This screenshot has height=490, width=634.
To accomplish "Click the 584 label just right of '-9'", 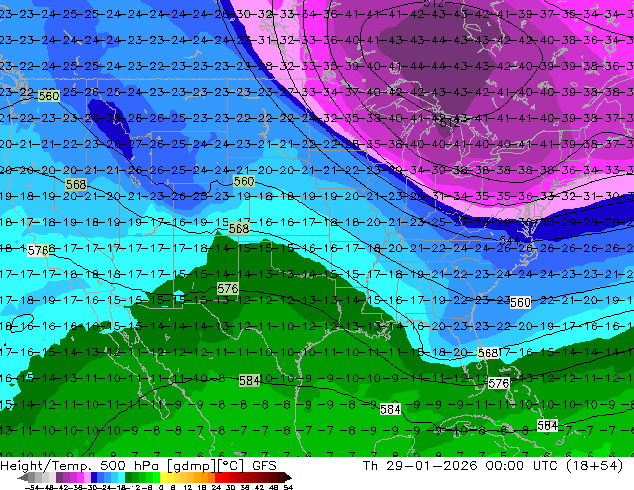I will pos(390,410).
